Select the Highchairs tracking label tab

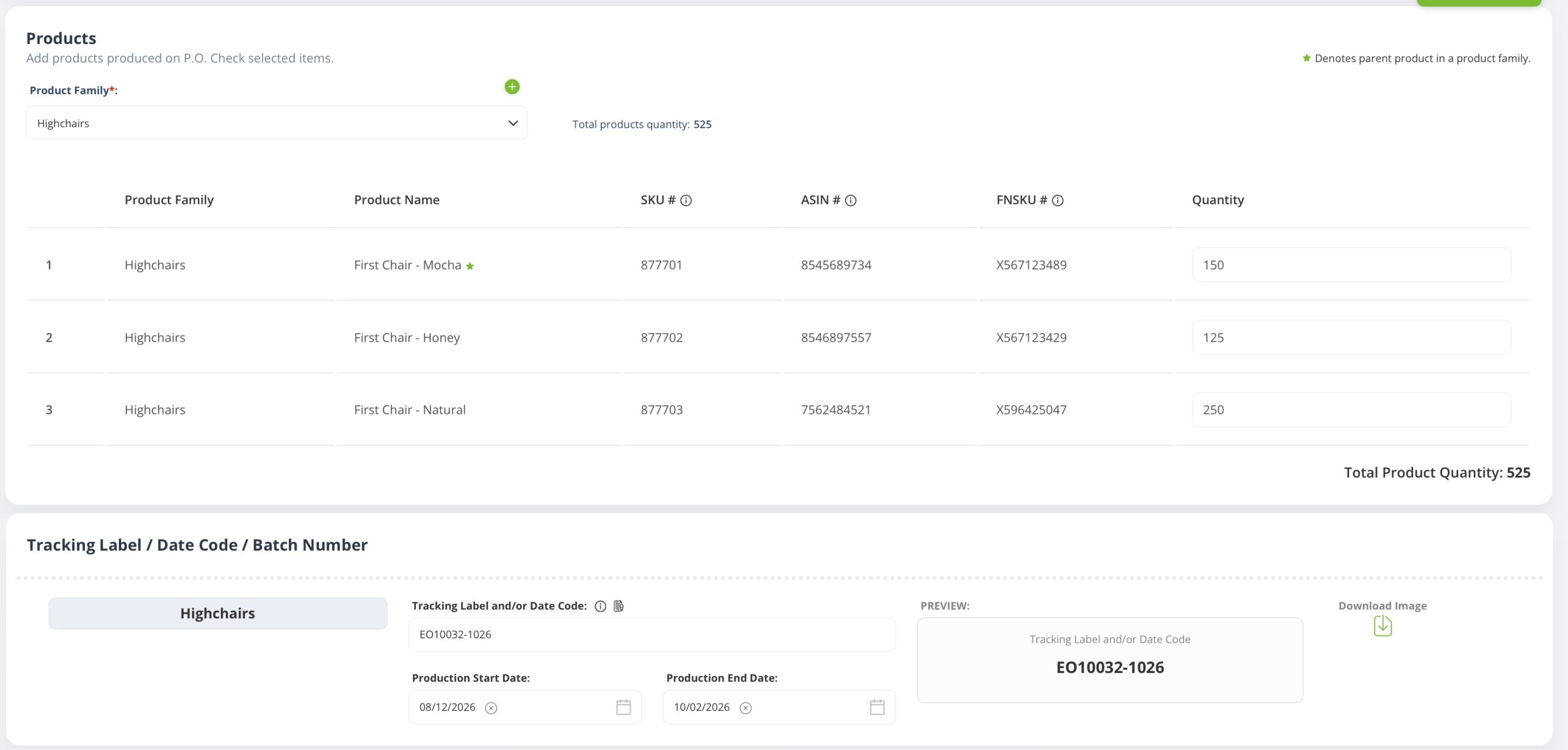tap(218, 613)
